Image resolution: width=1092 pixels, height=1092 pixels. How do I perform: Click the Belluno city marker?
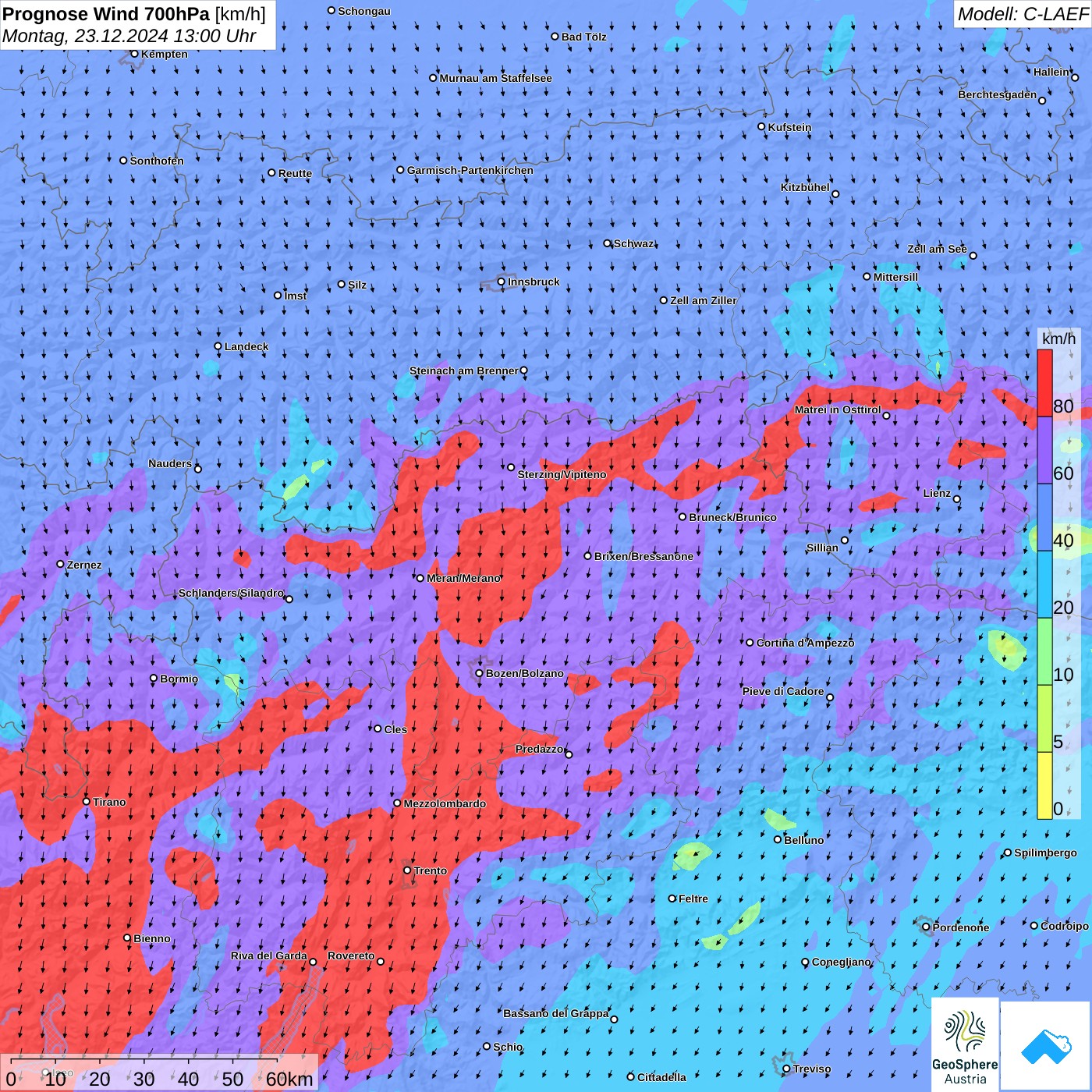pos(778,839)
